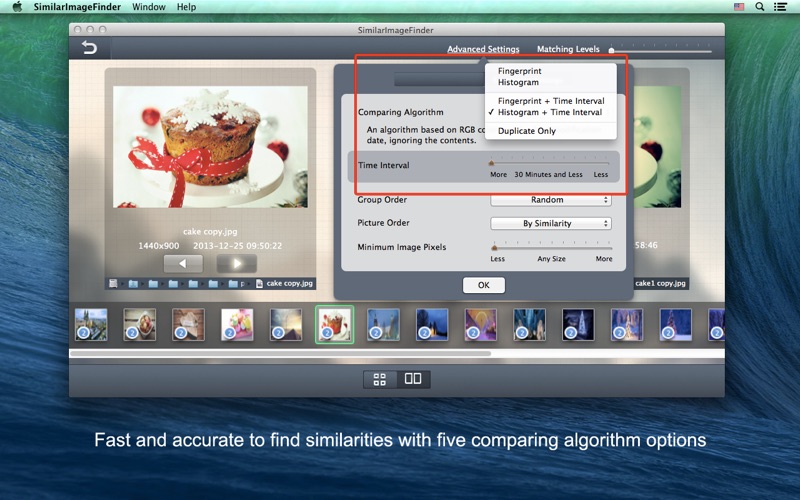Click the Time Interval slider track

[550, 163]
